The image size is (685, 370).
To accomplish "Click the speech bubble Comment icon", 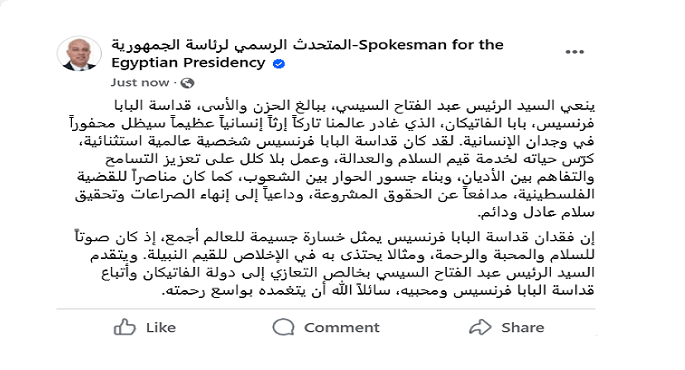I will click(283, 327).
